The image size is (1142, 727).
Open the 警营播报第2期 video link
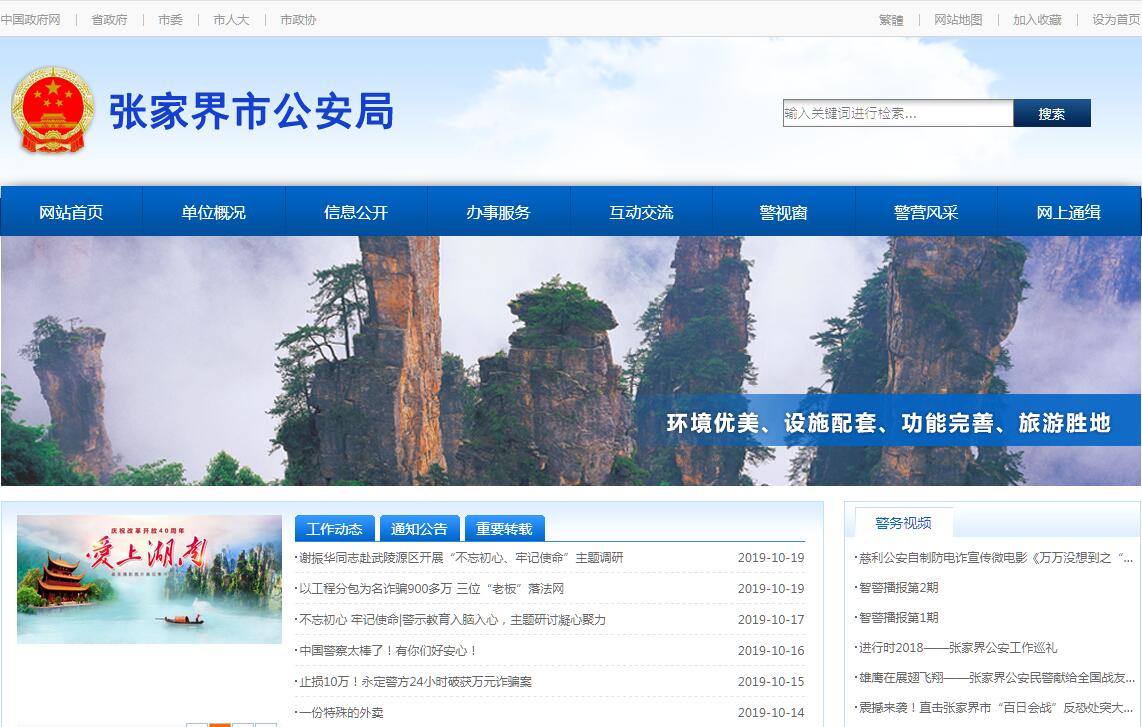pyautogui.click(x=898, y=588)
